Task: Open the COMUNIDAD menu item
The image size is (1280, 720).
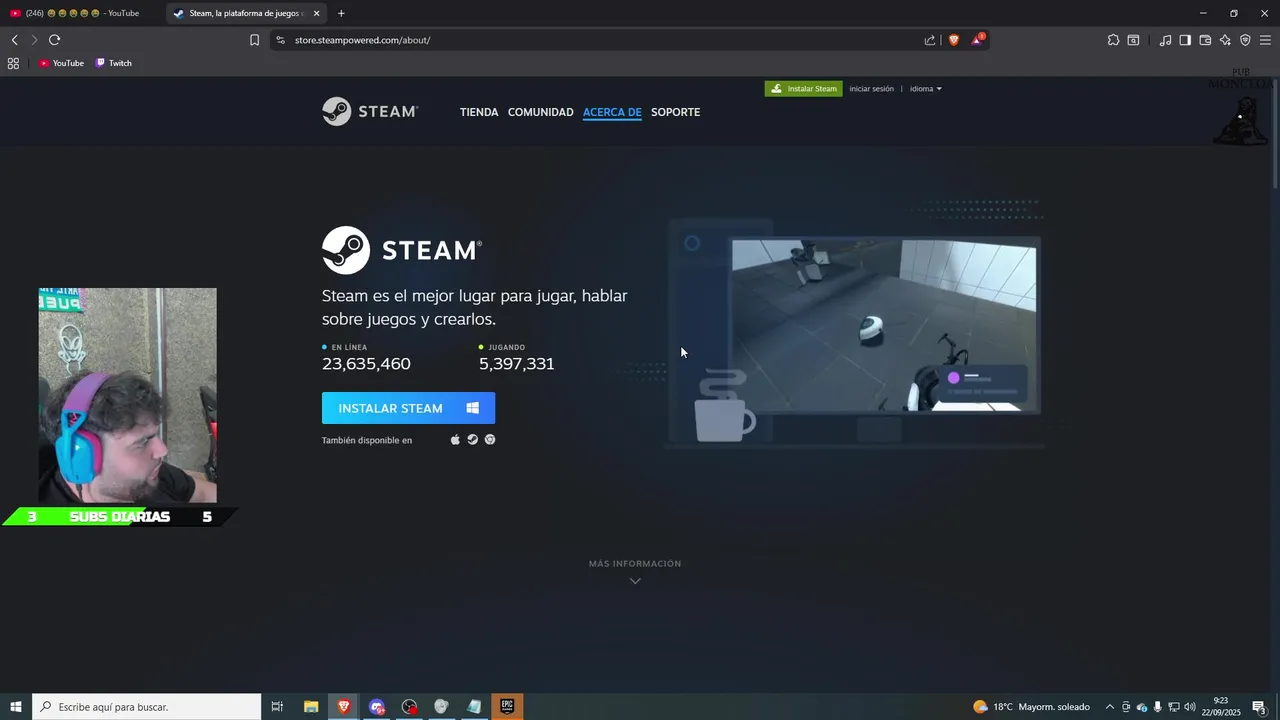Action: (x=540, y=112)
